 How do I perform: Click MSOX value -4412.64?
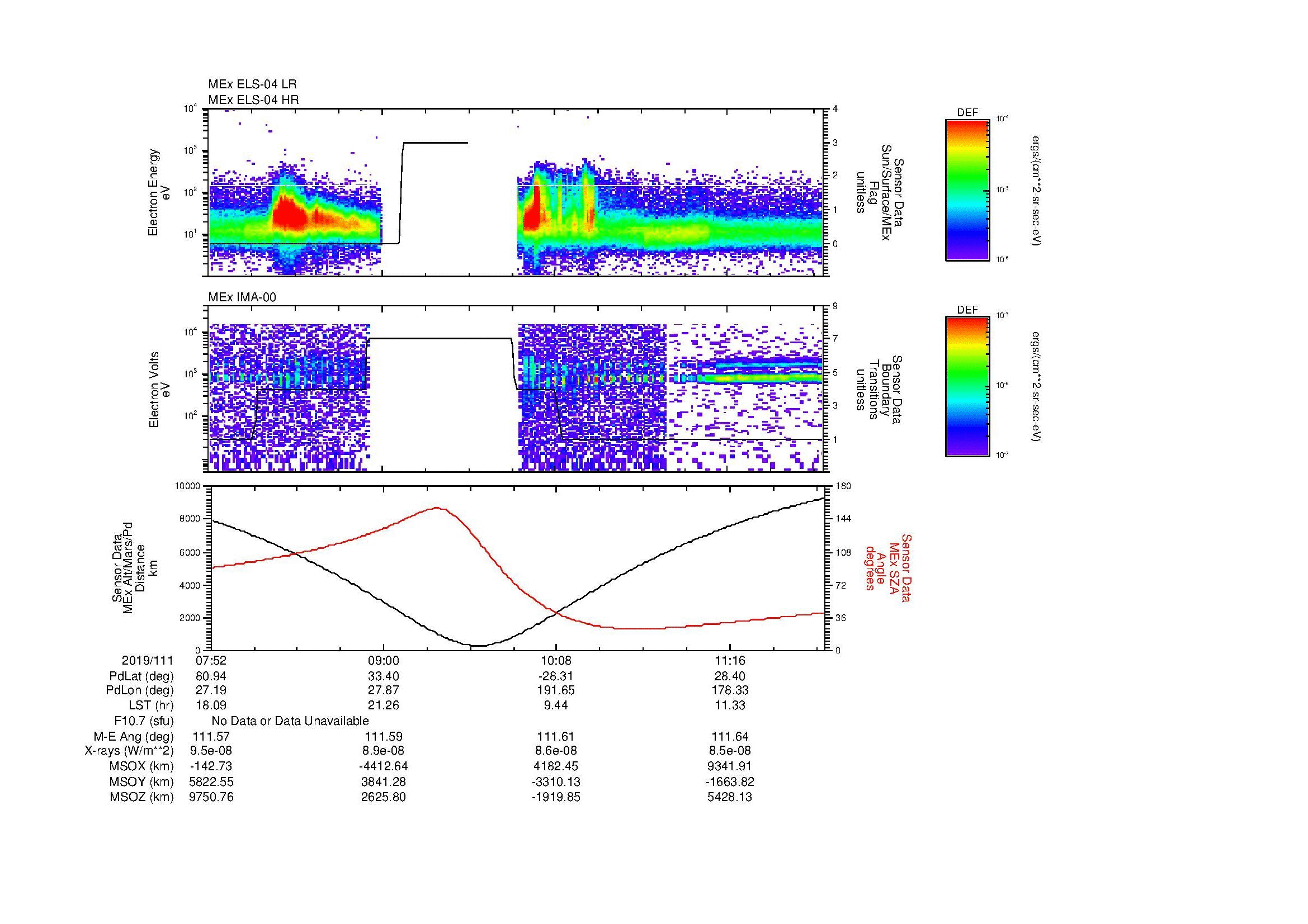click(384, 766)
